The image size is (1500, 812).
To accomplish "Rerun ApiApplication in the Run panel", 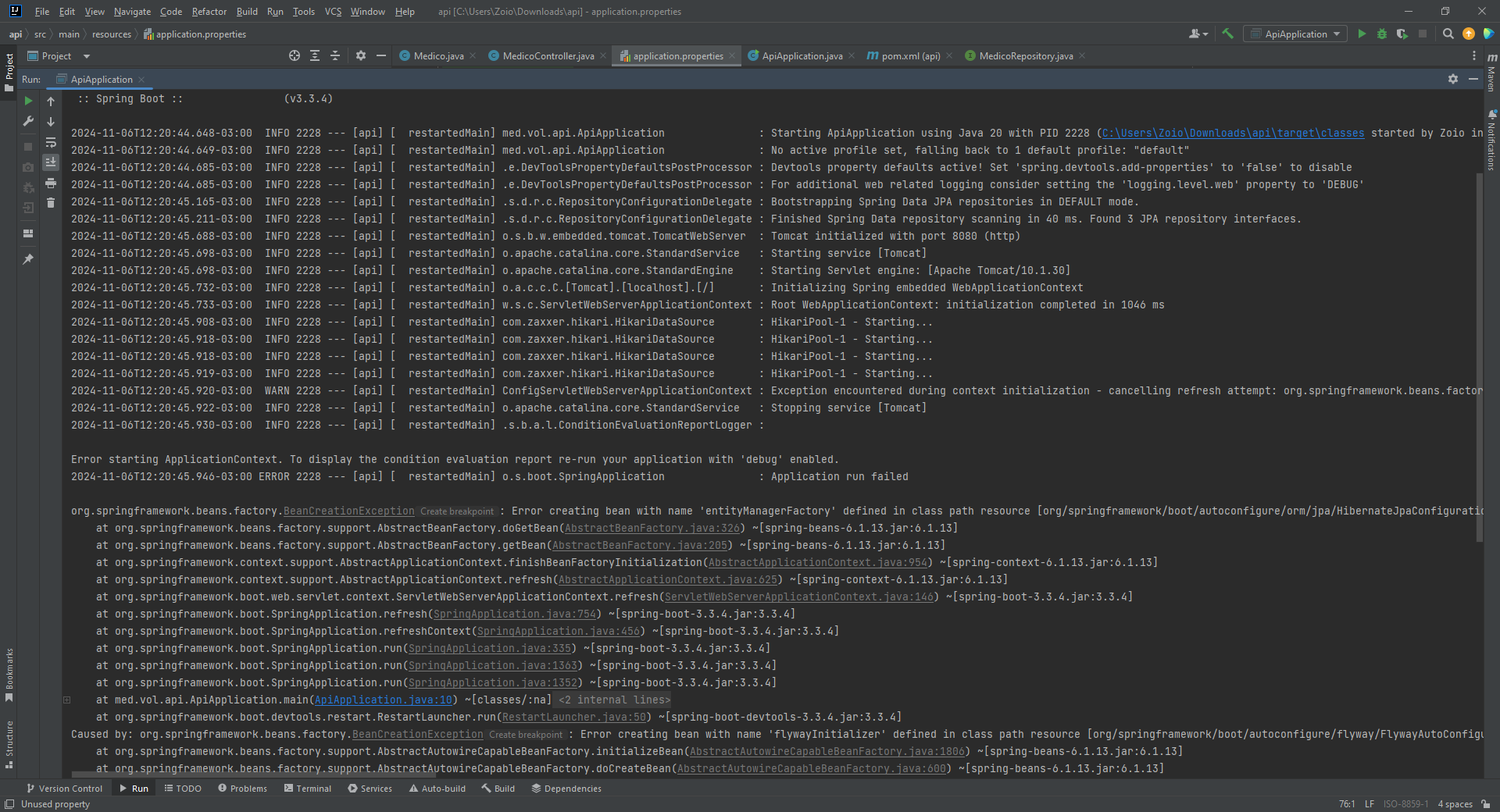I will (x=28, y=101).
